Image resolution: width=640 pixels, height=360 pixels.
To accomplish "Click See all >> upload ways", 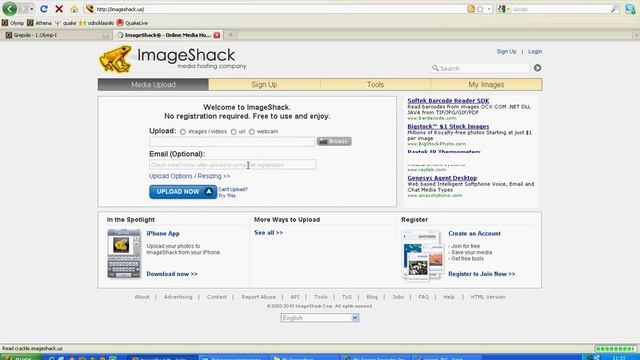I will click(268, 233).
